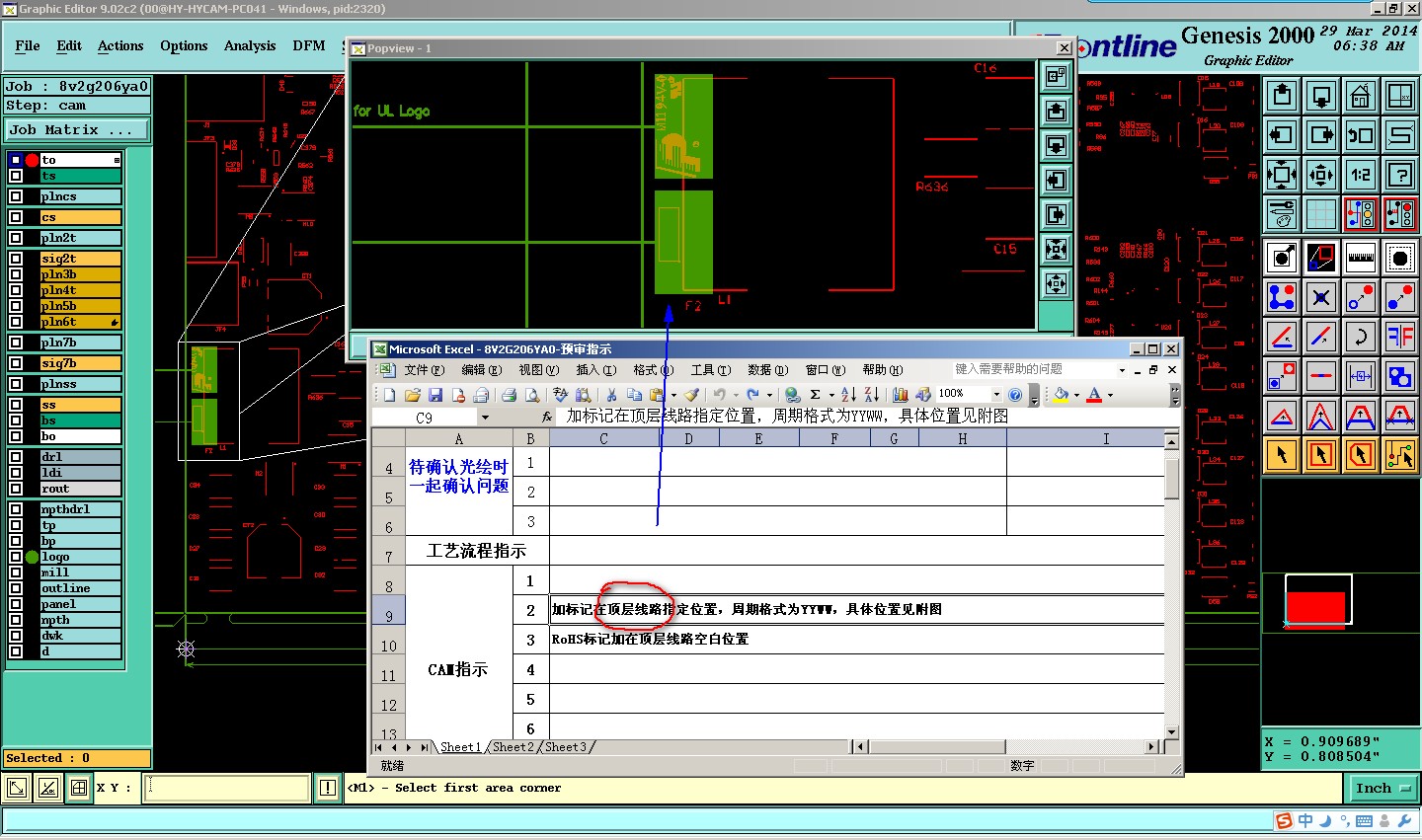1422x840 pixels.
Task: Click the exclamation mark icon beside XY field
Action: pos(328,788)
